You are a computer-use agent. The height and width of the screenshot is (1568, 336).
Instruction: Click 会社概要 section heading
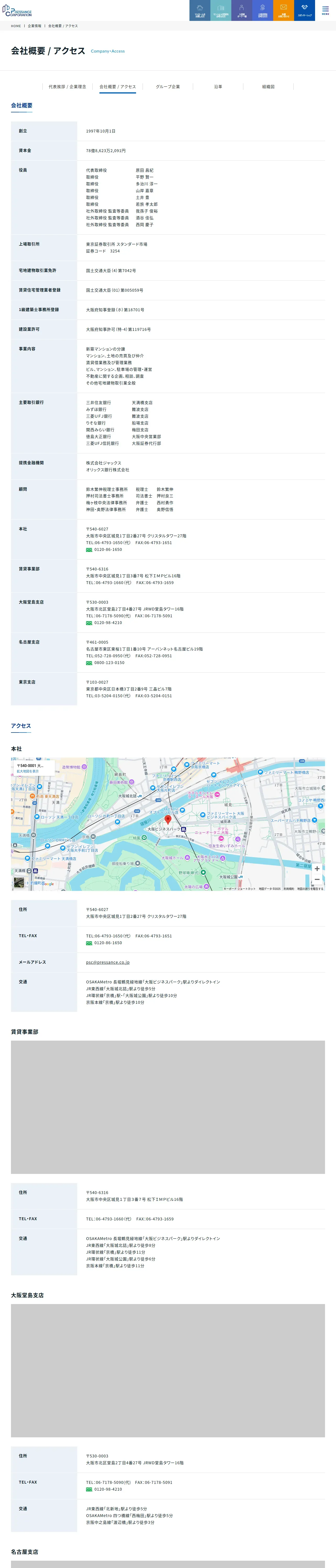[x=22, y=105]
